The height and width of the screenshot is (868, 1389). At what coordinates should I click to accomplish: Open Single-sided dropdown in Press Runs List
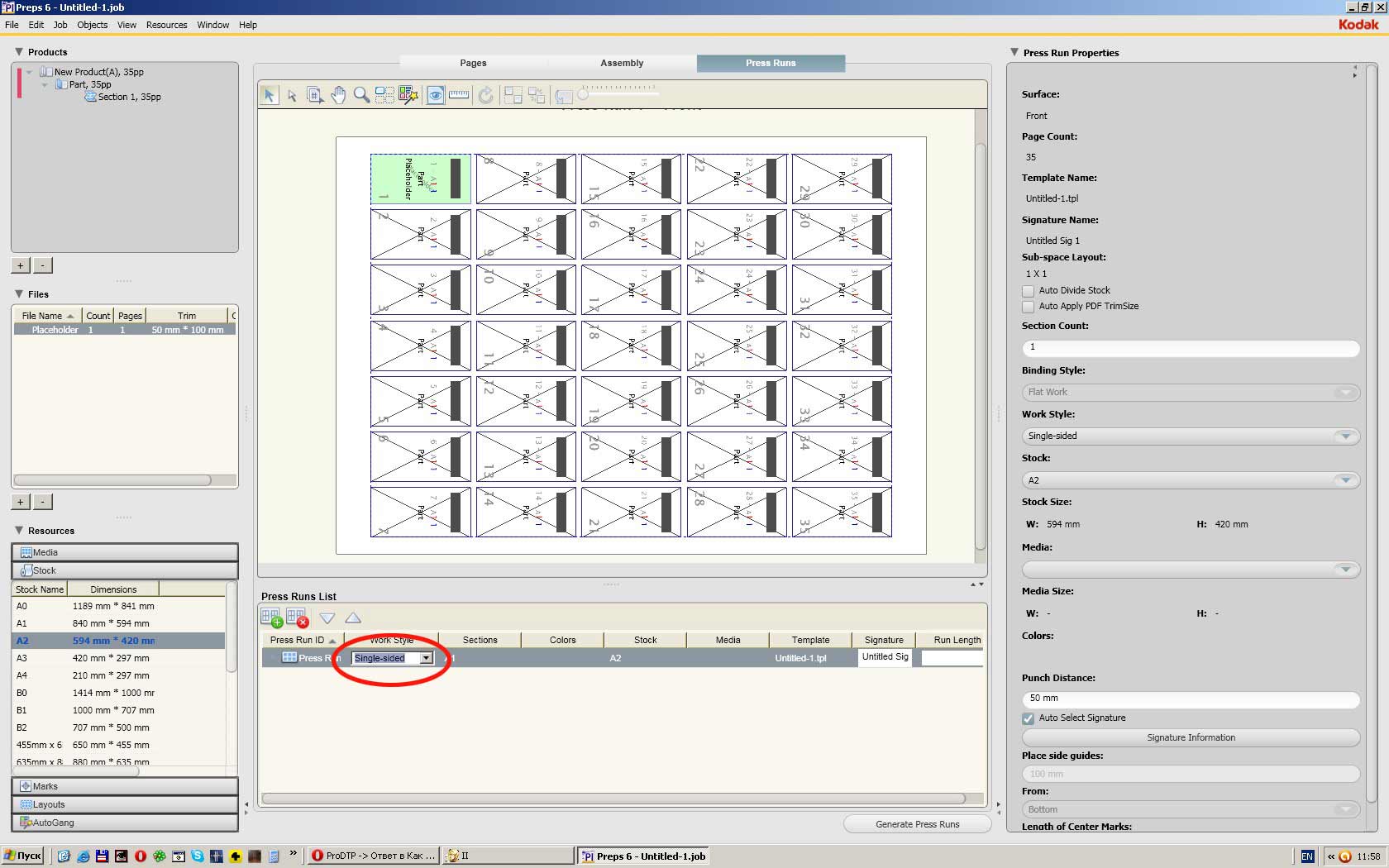426,658
